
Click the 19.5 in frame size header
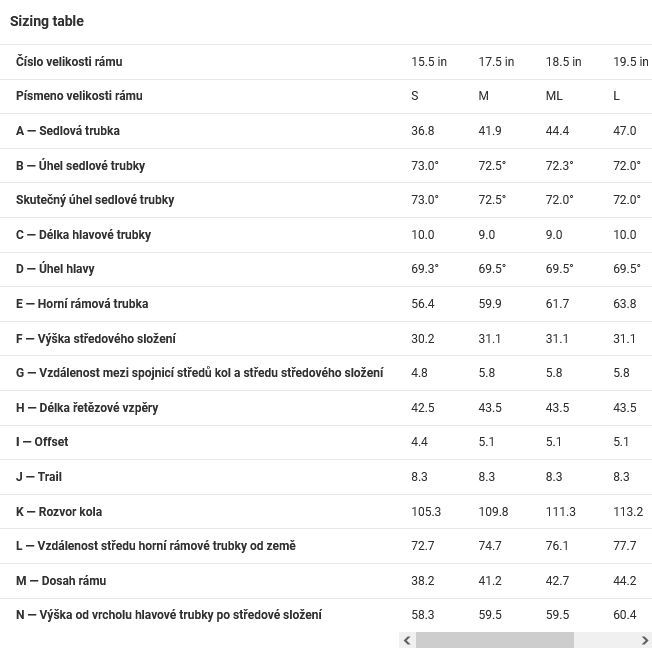click(x=631, y=62)
